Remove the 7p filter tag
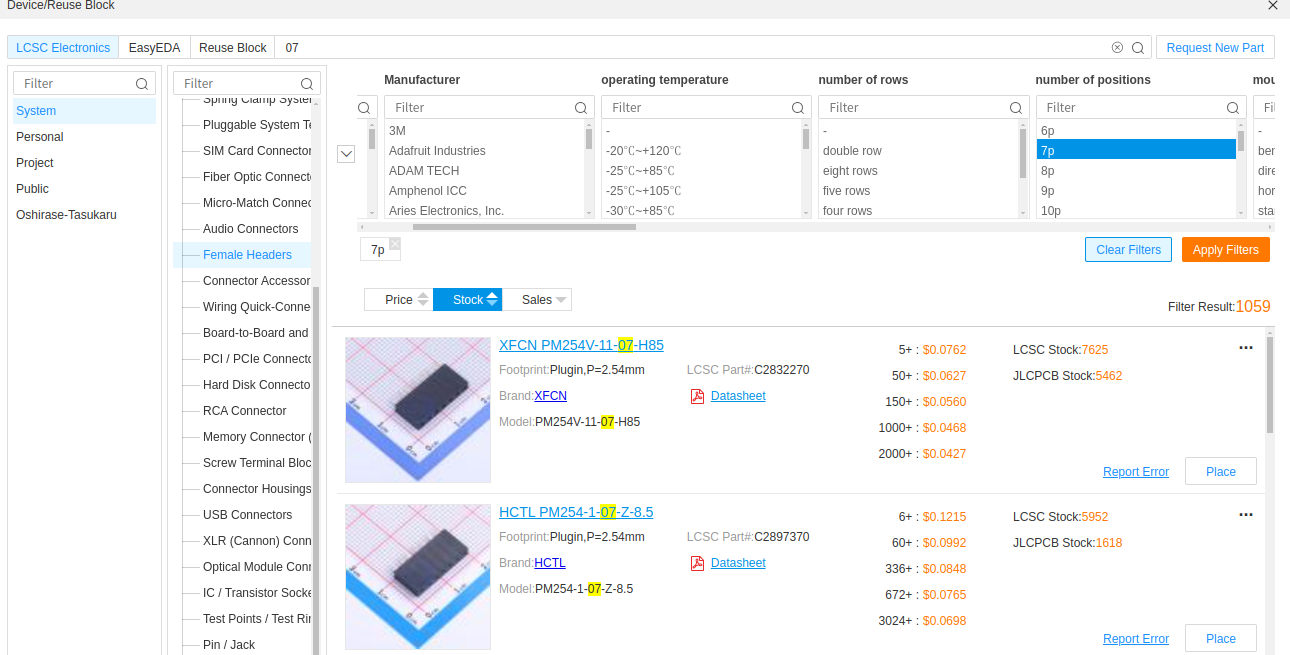The image size is (1290, 655). 395,243
